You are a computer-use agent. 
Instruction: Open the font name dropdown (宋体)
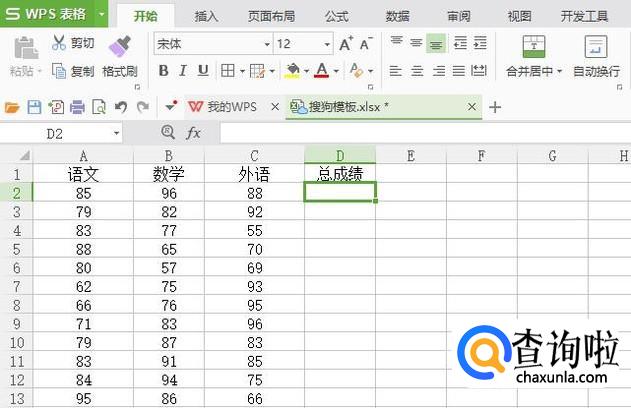[x=266, y=44]
